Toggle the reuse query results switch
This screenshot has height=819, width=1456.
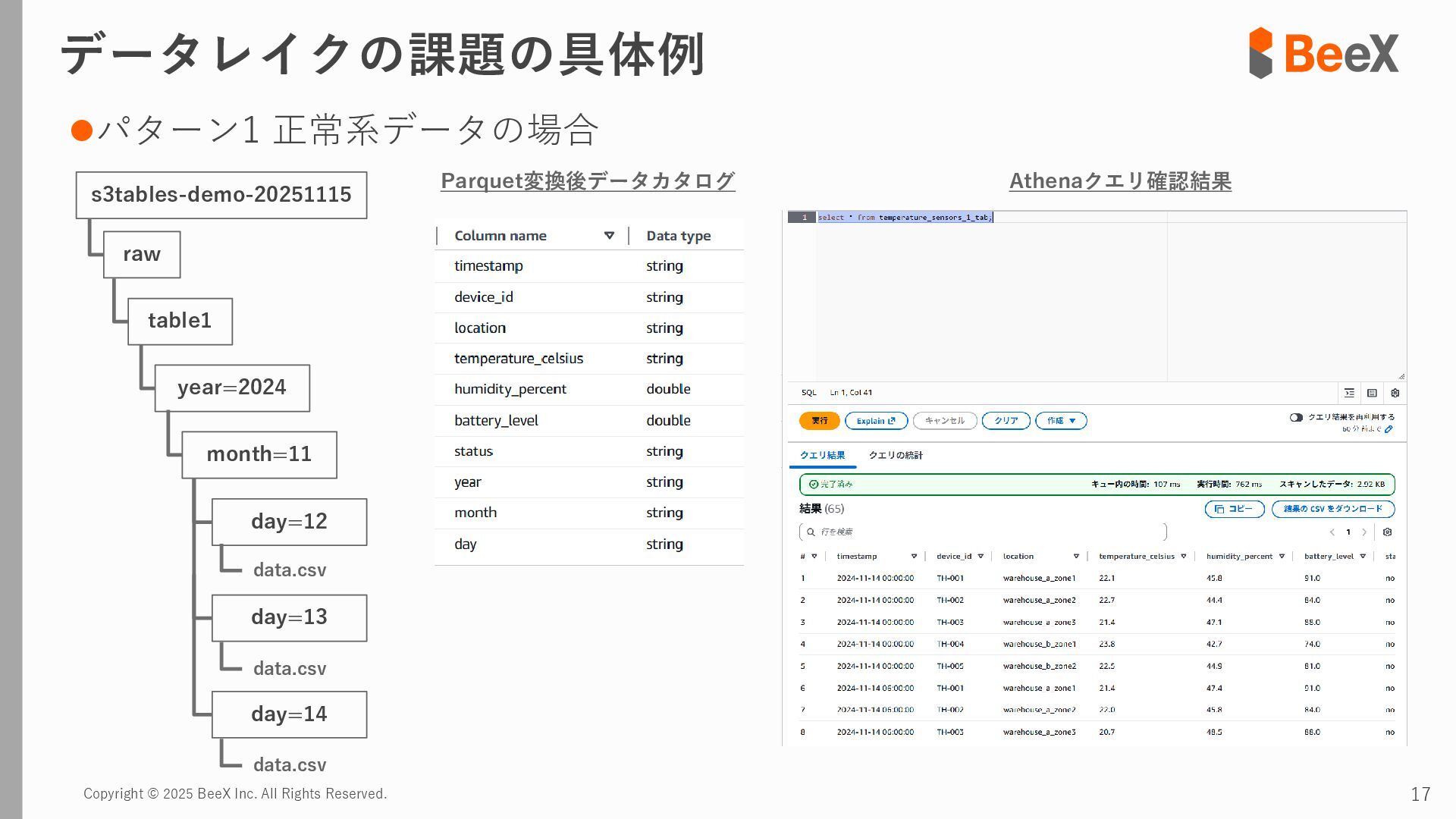click(1296, 417)
